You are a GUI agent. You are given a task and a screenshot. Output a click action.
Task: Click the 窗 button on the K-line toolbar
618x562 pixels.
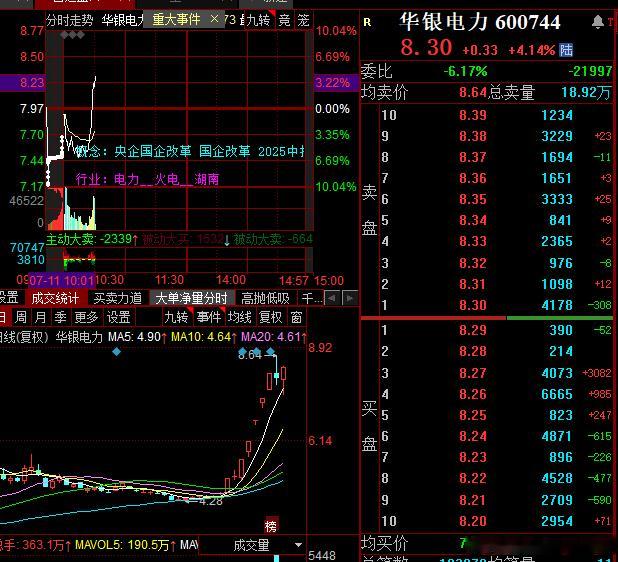[x=296, y=317]
